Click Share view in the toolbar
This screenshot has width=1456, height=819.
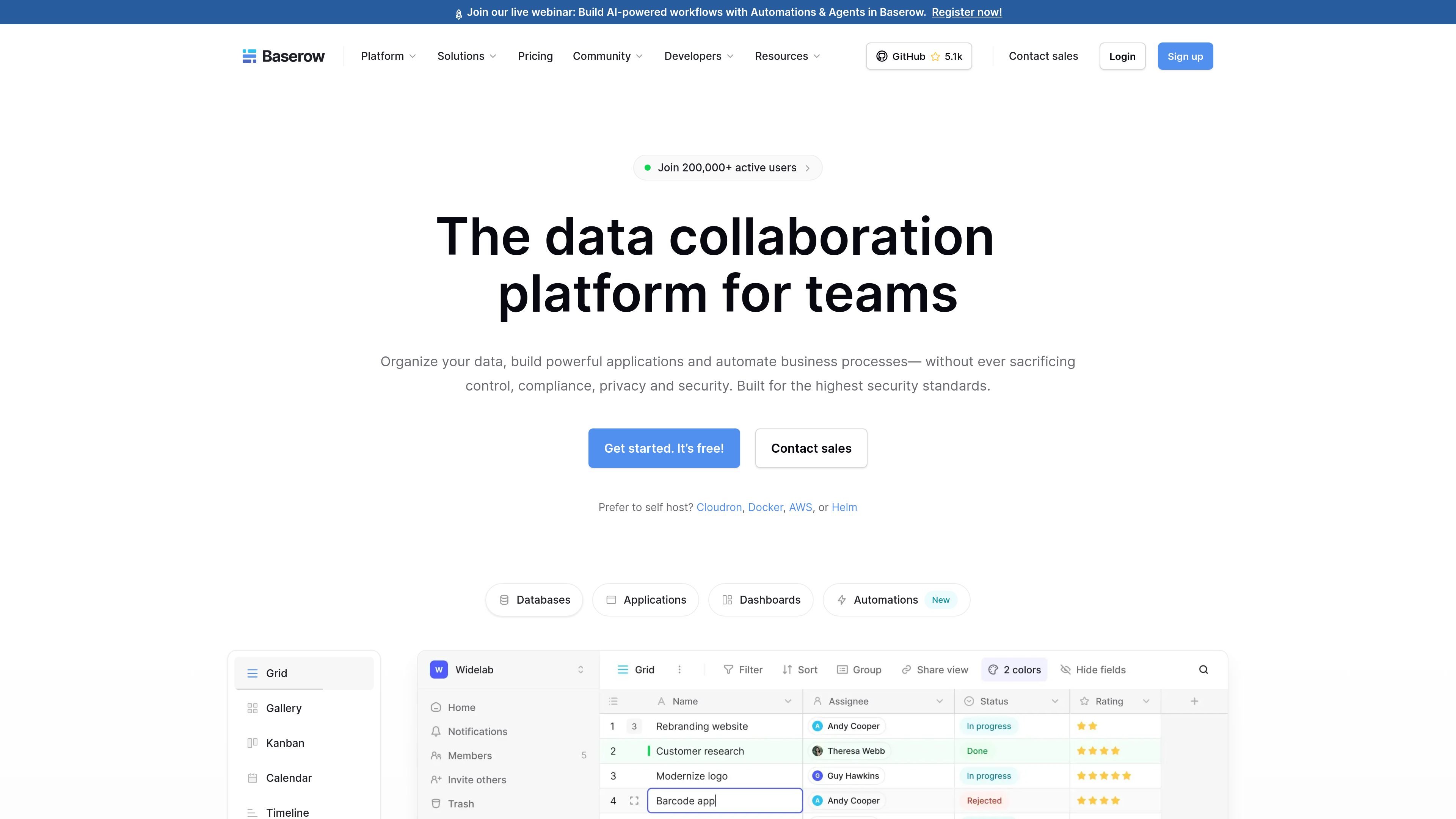(934, 669)
